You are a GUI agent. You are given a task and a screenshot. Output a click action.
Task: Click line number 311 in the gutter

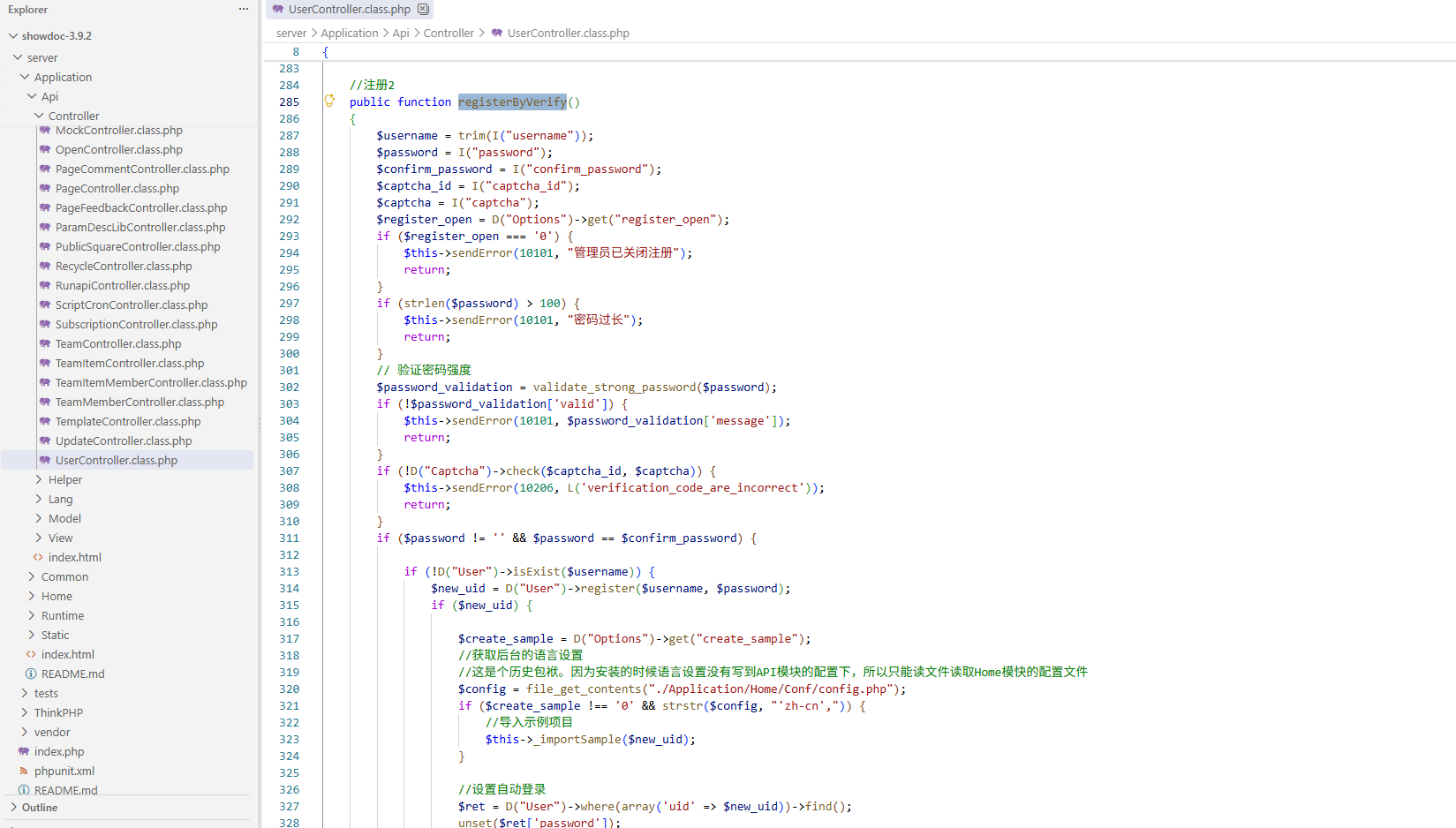click(289, 538)
